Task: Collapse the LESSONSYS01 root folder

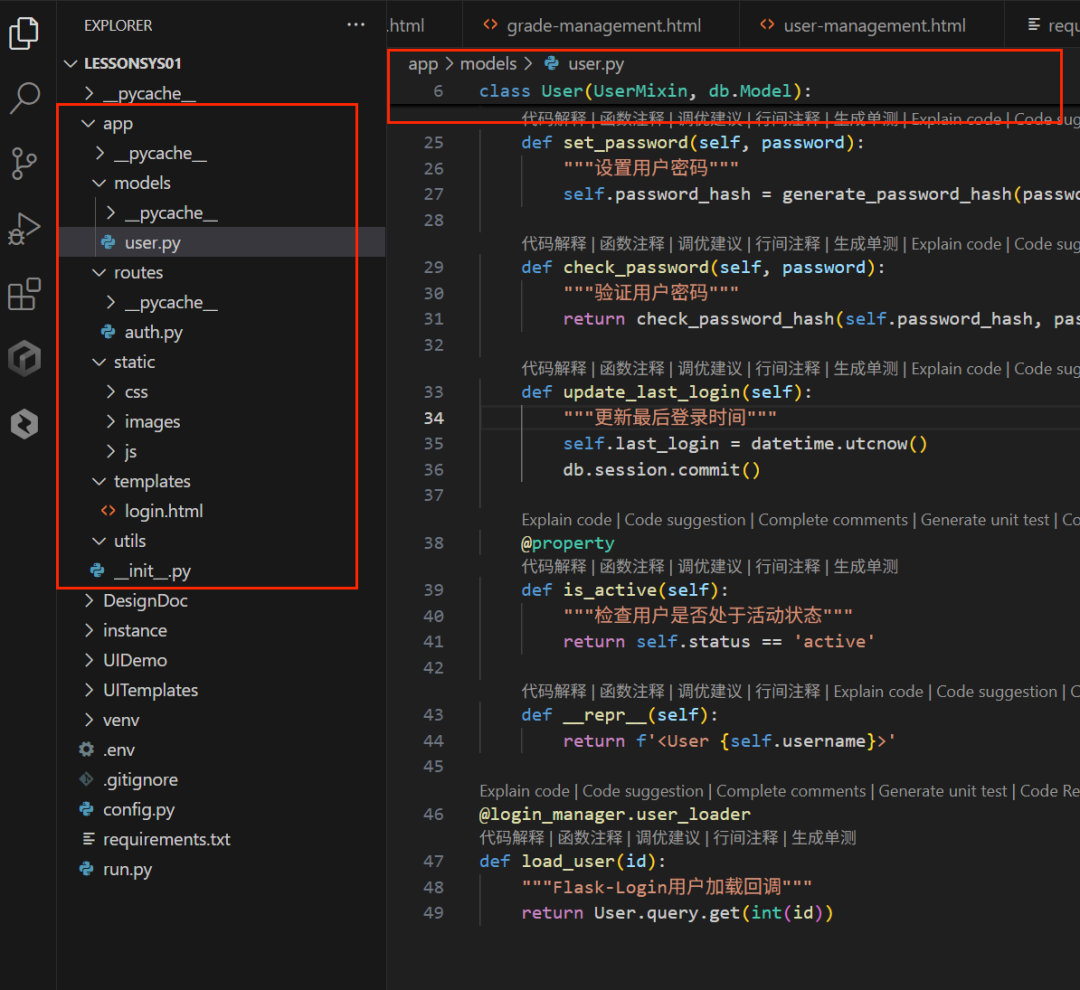Action: (70, 63)
